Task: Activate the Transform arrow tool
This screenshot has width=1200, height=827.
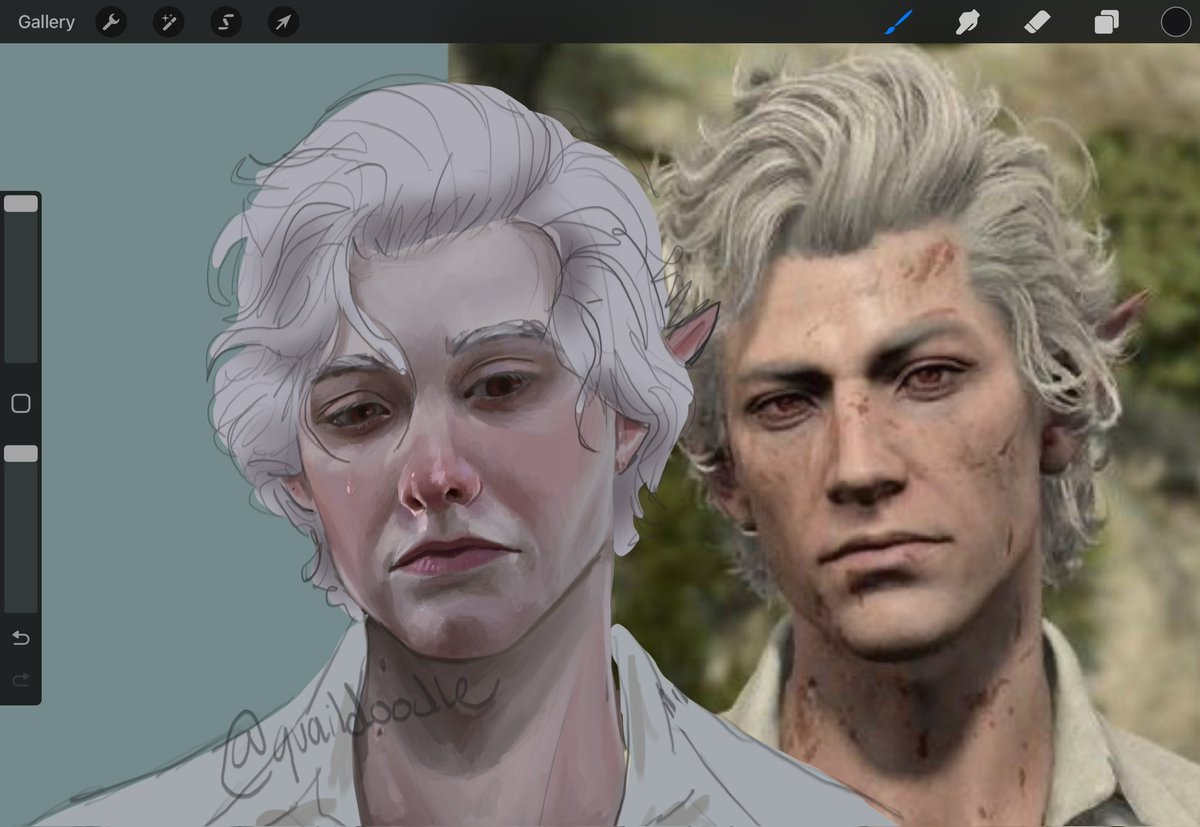Action: pyautogui.click(x=284, y=22)
